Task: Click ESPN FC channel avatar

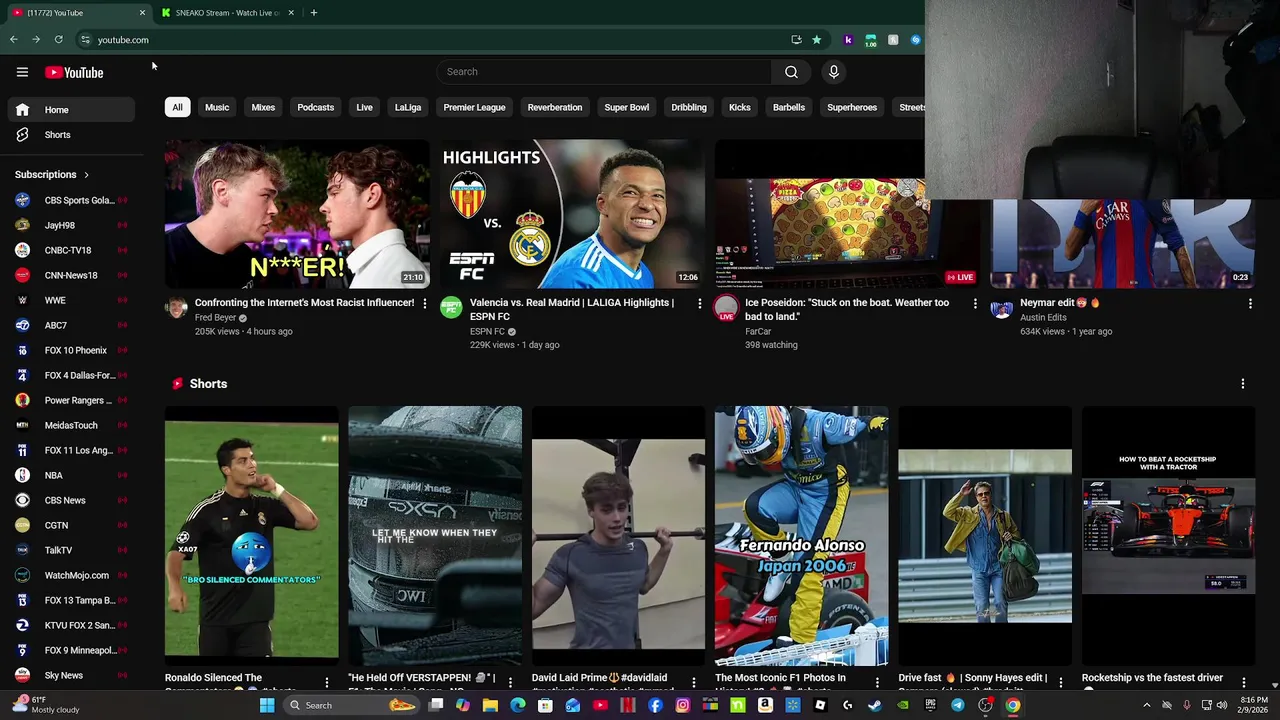Action: pos(451,308)
